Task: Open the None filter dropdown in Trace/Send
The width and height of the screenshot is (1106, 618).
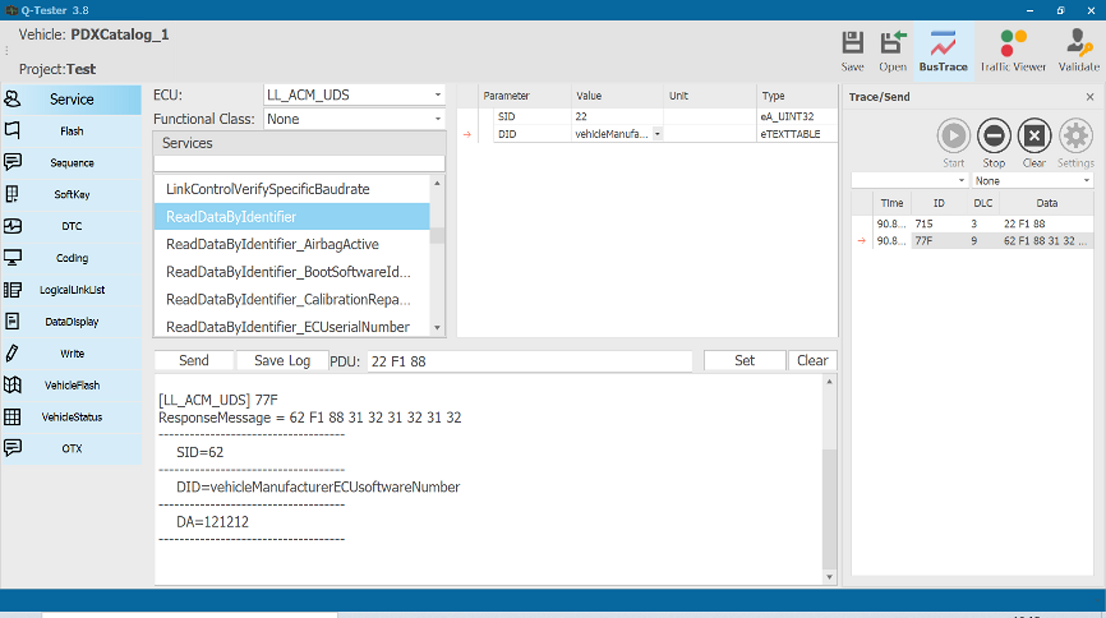Action: pos(1033,181)
